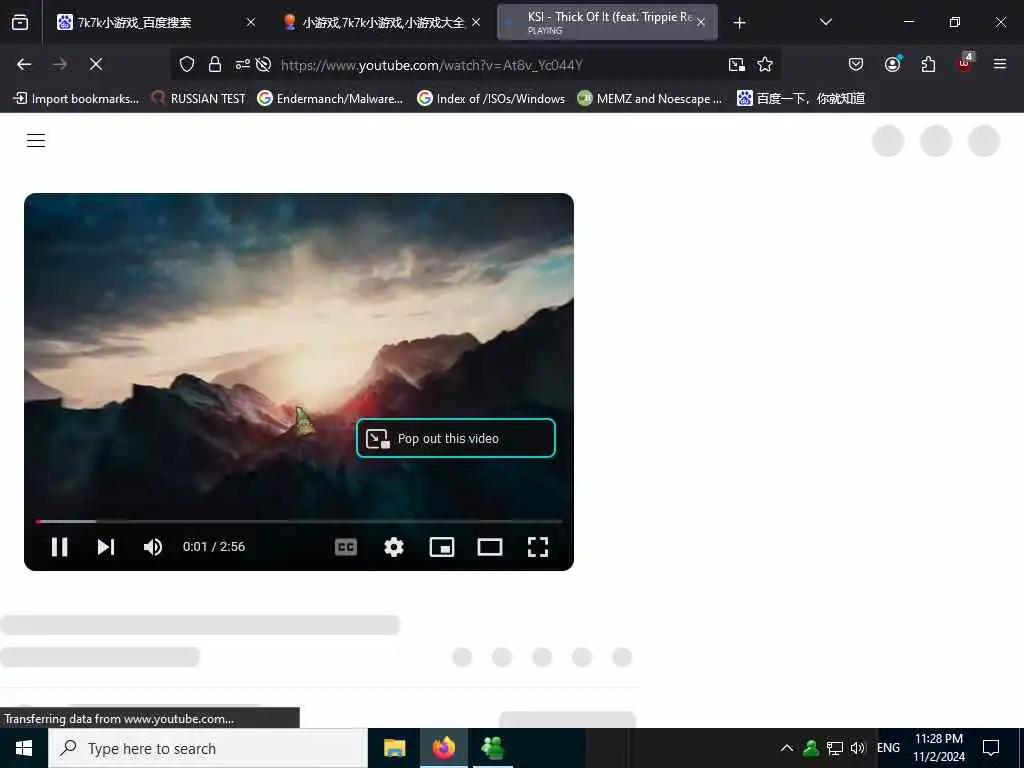Open Firefox account menu
Image resolution: width=1024 pixels, height=768 pixels.
tap(892, 64)
